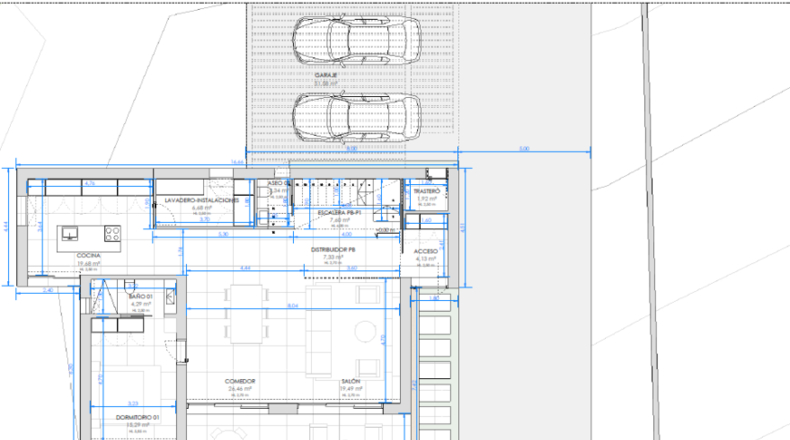This screenshot has height=440, width=790.
Task: Select the GARAJE room label
Action: tap(325, 75)
